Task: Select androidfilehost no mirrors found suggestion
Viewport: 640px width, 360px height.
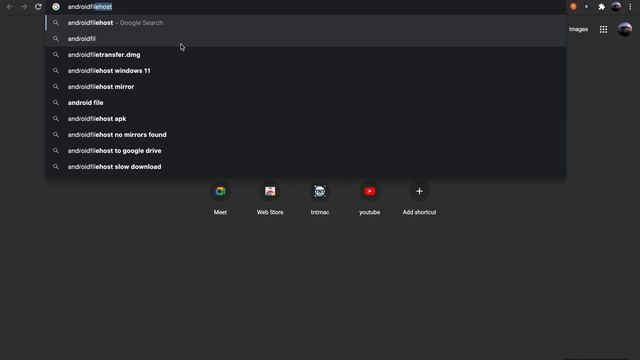Action: [305, 135]
